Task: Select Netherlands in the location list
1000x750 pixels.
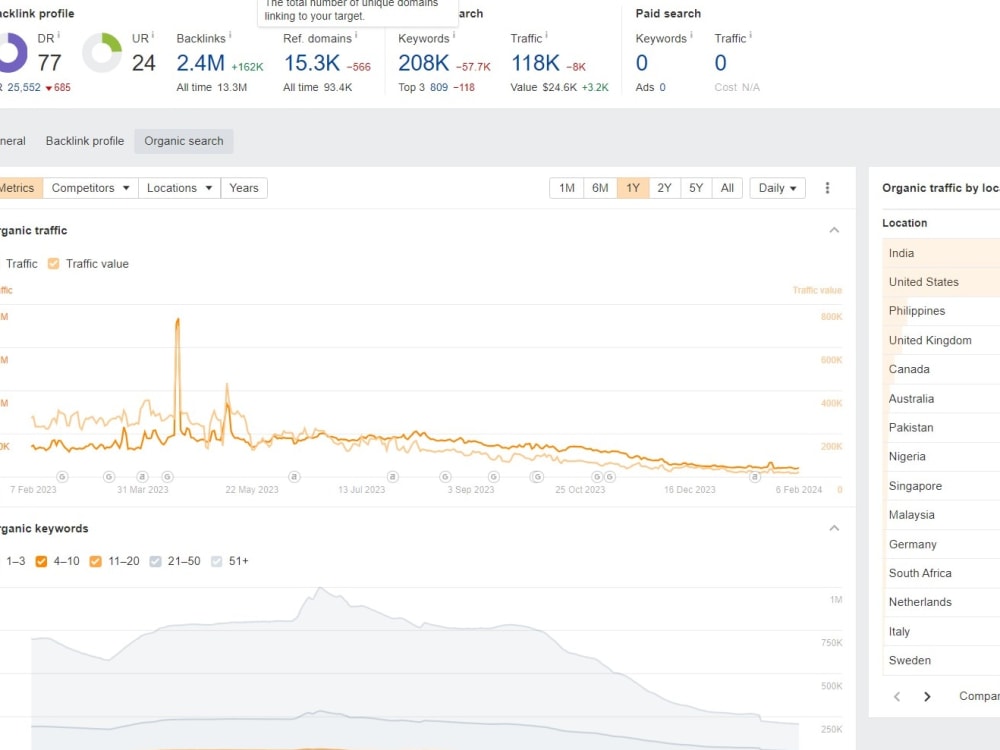Action: tap(941, 602)
